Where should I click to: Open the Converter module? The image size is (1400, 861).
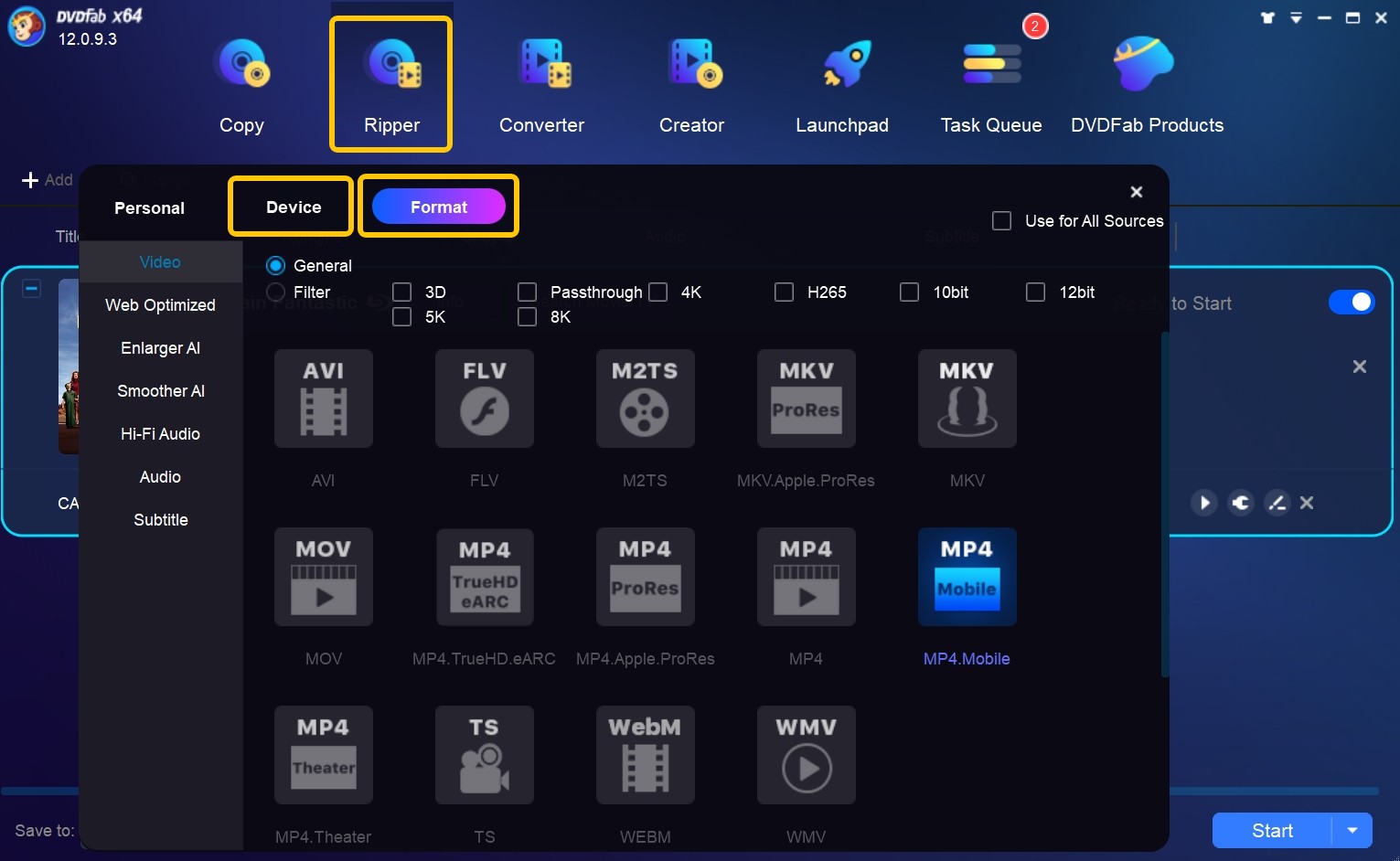(x=541, y=86)
